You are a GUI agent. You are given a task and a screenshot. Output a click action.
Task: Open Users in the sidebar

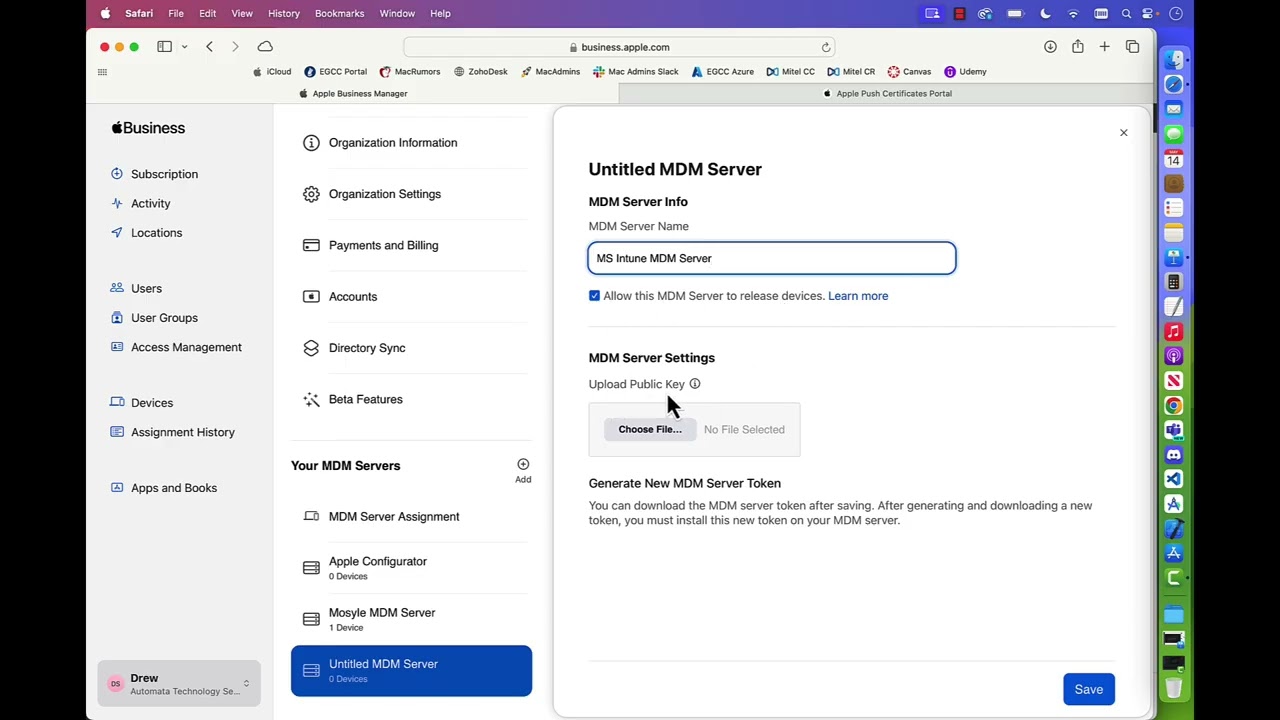pos(137,288)
